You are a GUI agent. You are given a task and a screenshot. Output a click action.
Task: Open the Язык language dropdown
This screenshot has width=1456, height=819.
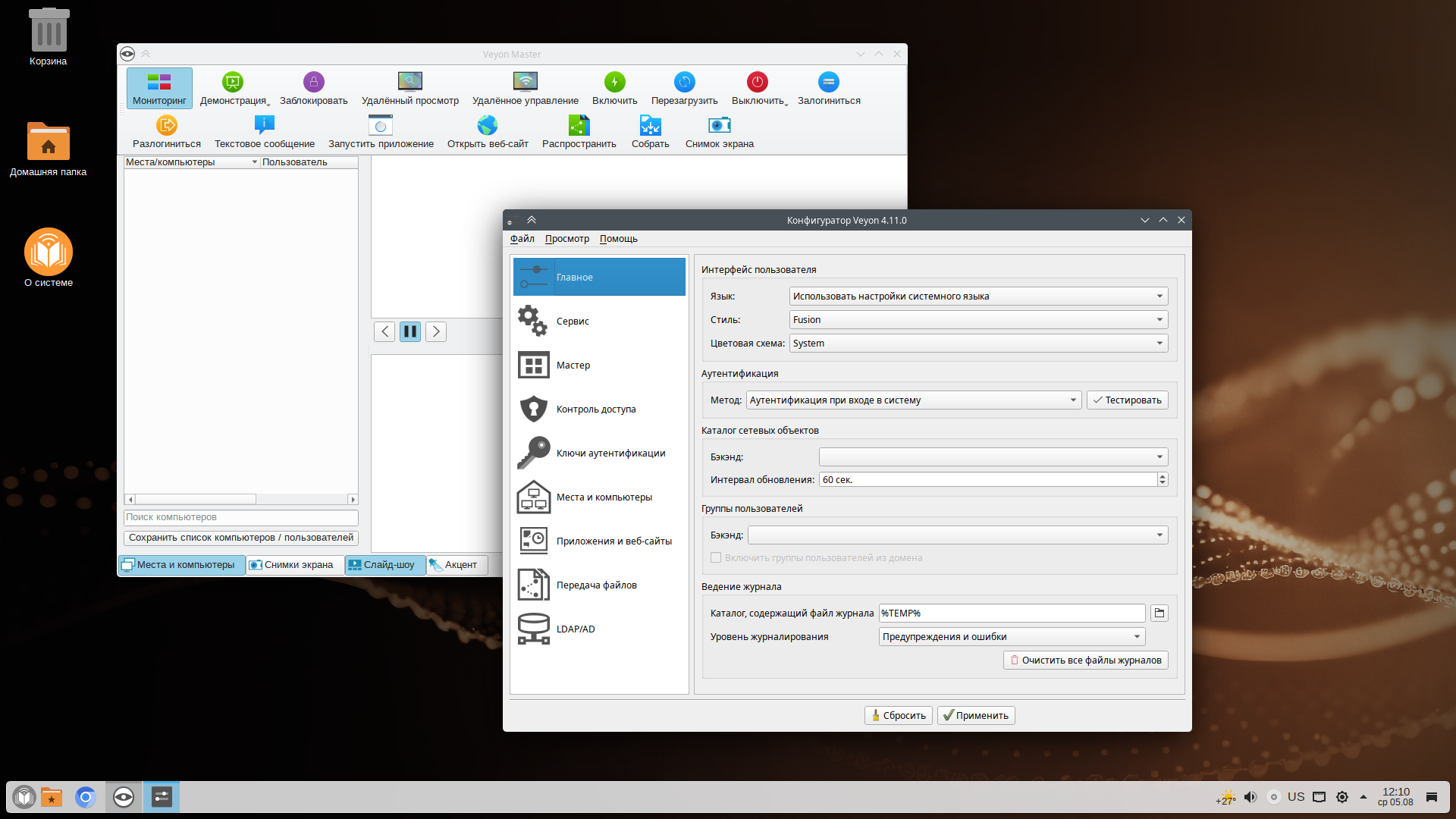pos(978,297)
